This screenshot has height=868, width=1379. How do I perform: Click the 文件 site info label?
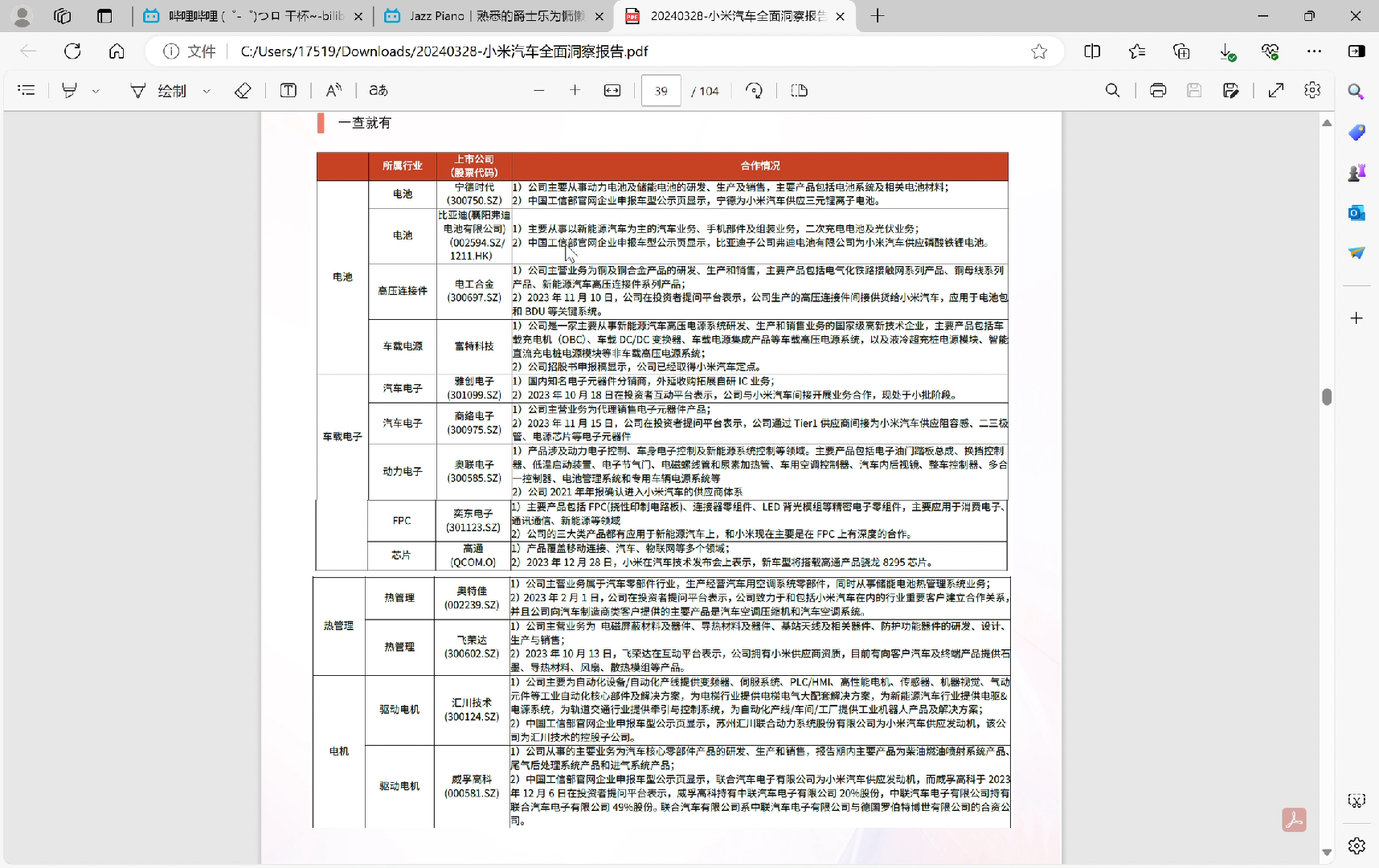pyautogui.click(x=190, y=51)
